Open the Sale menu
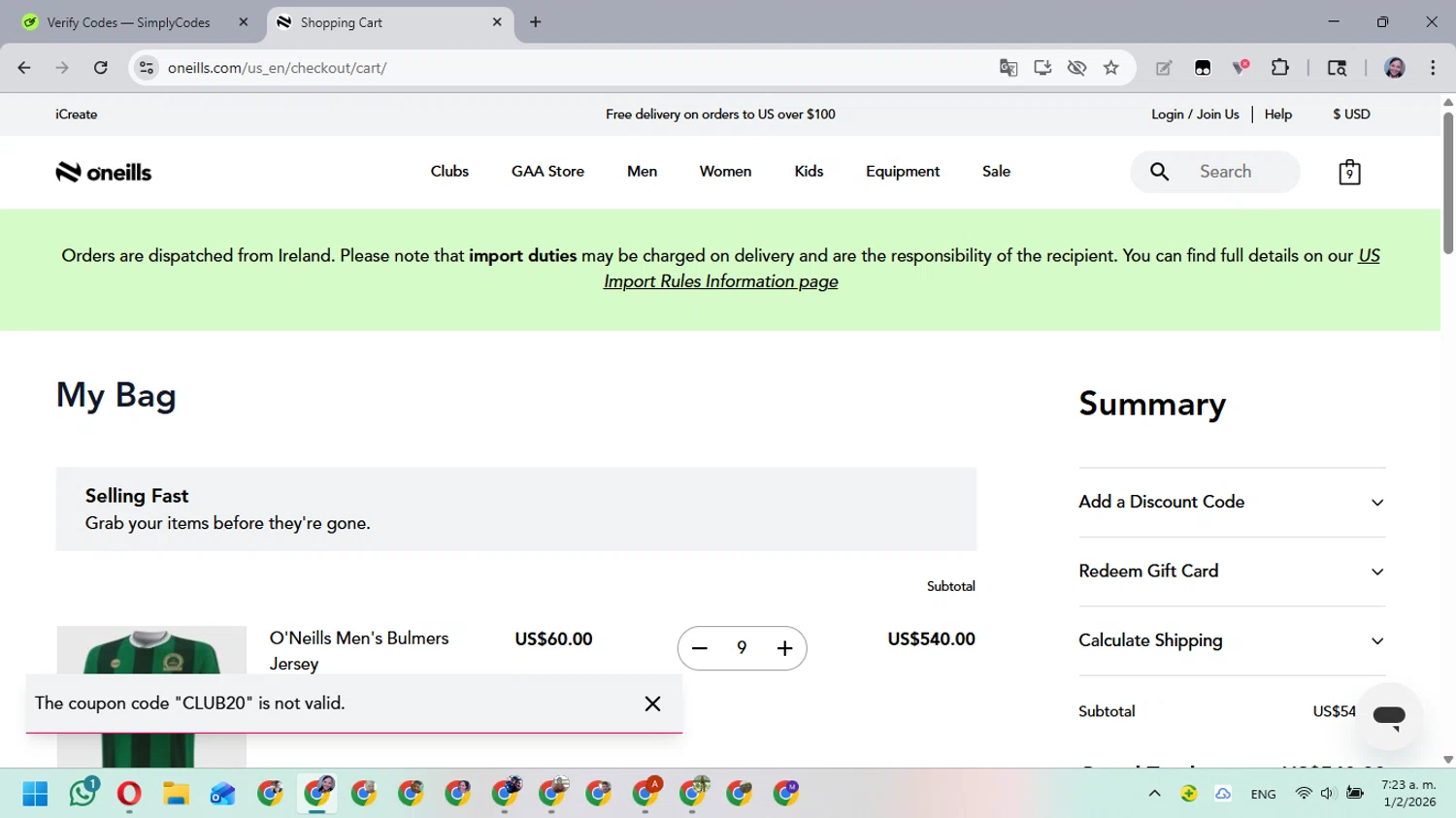The height and width of the screenshot is (818, 1456). tap(996, 172)
